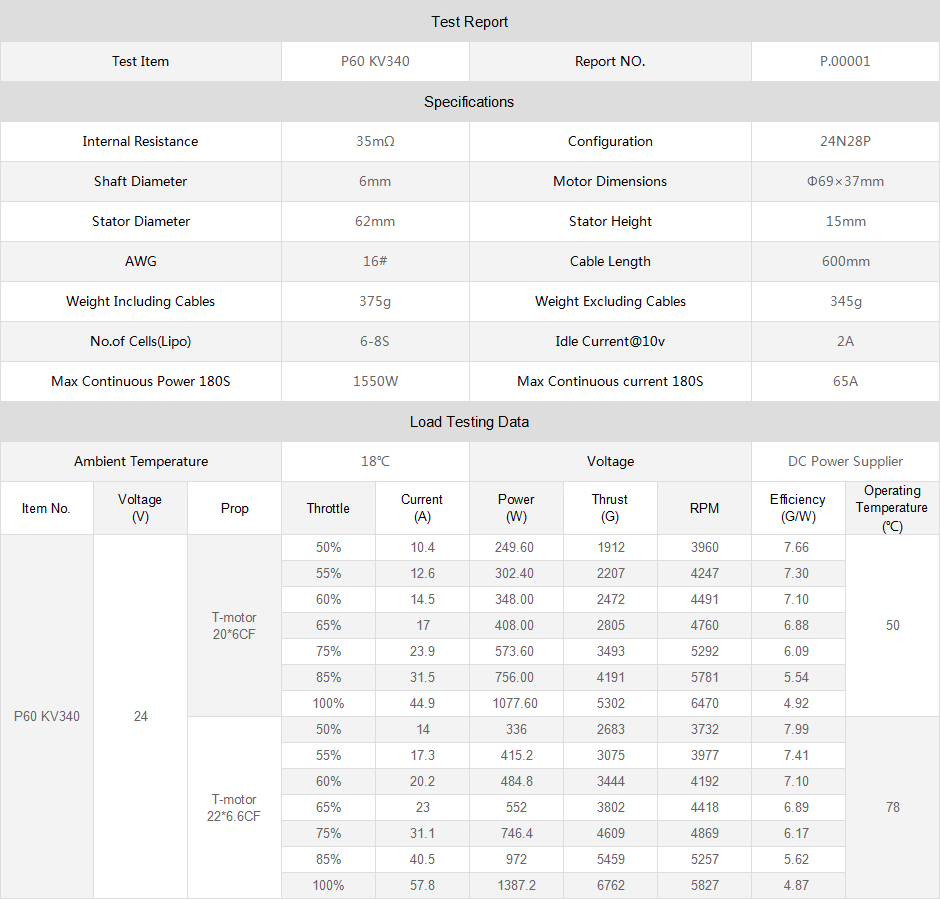This screenshot has height=899, width=940.
Task: Click the 'Test Report' title header
Action: click(x=469, y=22)
